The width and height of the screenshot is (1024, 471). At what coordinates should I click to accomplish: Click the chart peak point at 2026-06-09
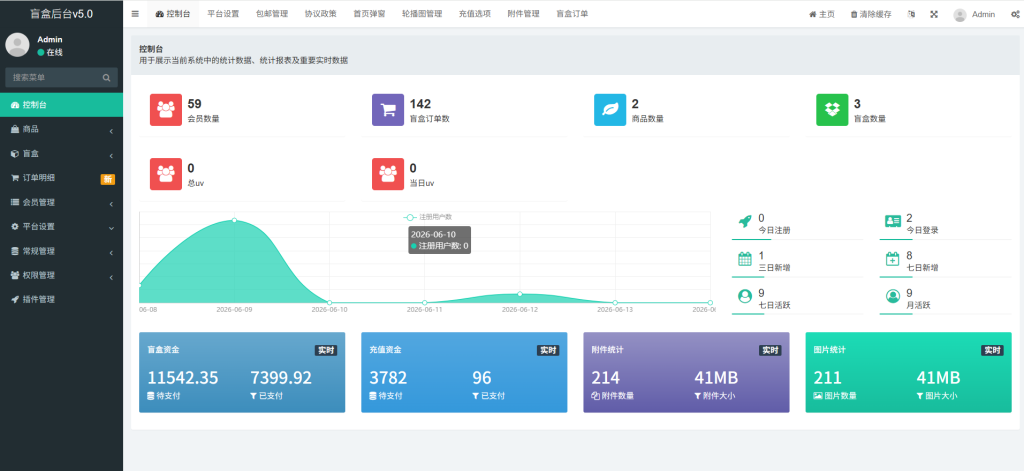point(234,220)
